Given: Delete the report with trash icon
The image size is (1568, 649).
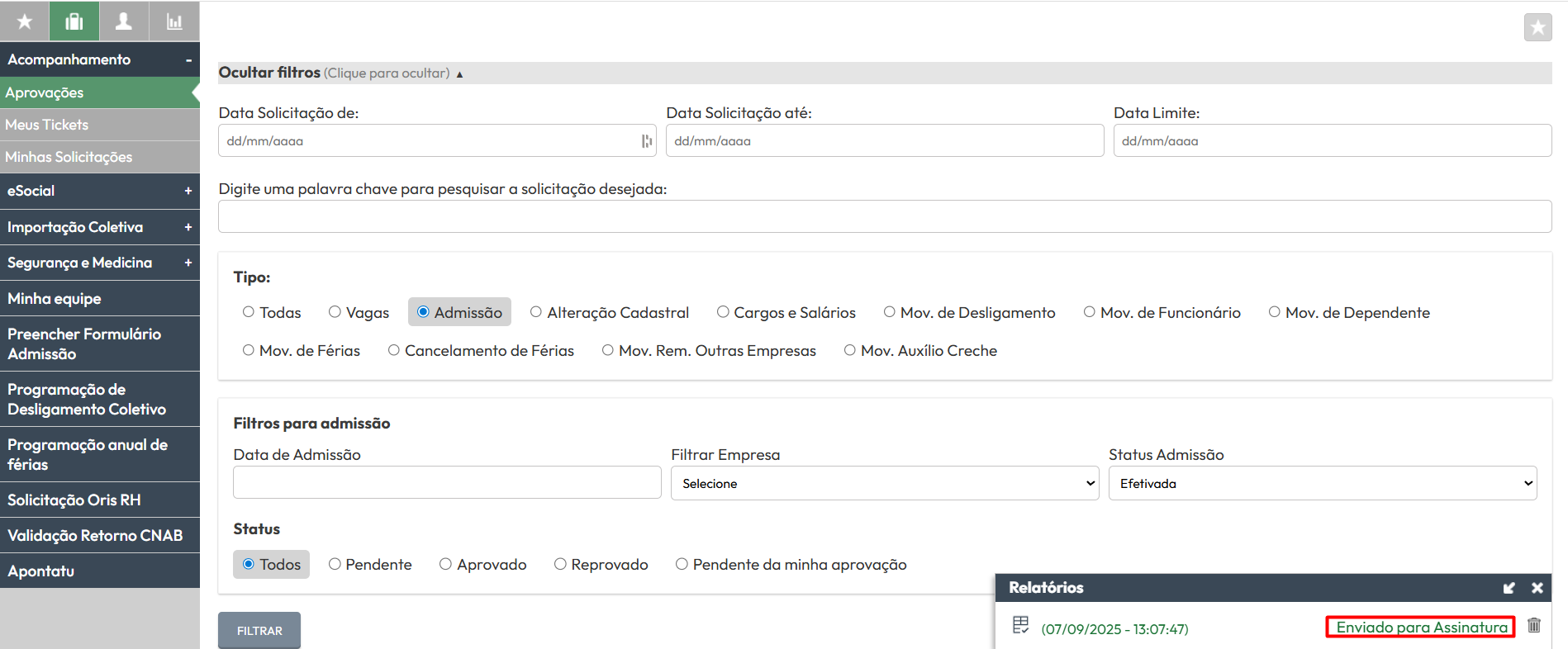Looking at the screenshot, I should pyautogui.click(x=1534, y=626).
